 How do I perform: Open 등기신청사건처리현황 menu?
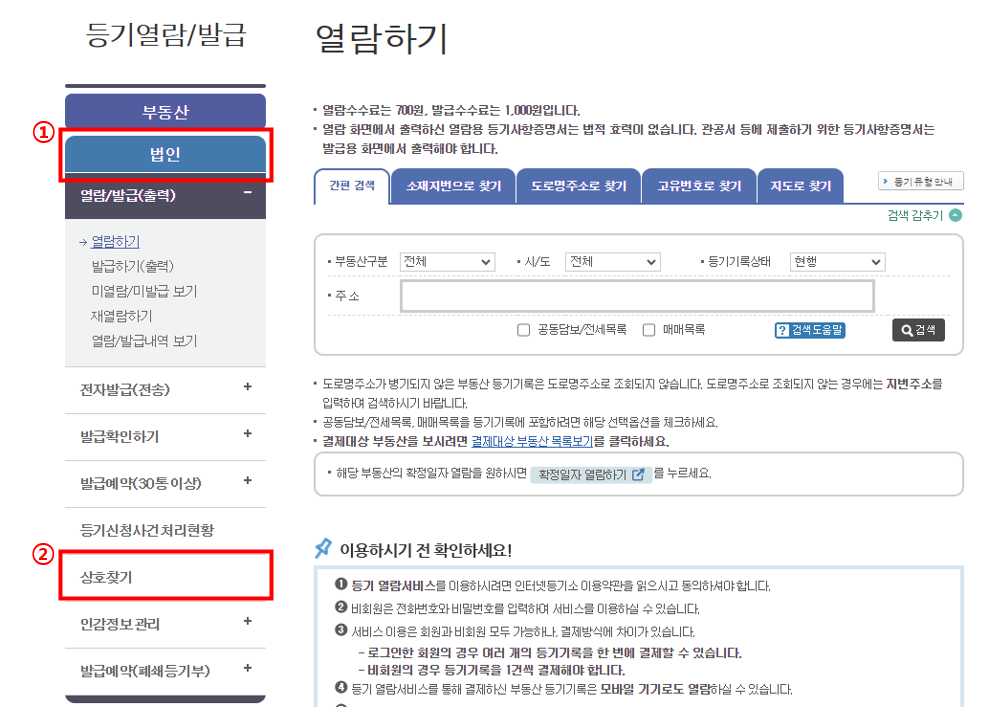click(x=147, y=530)
